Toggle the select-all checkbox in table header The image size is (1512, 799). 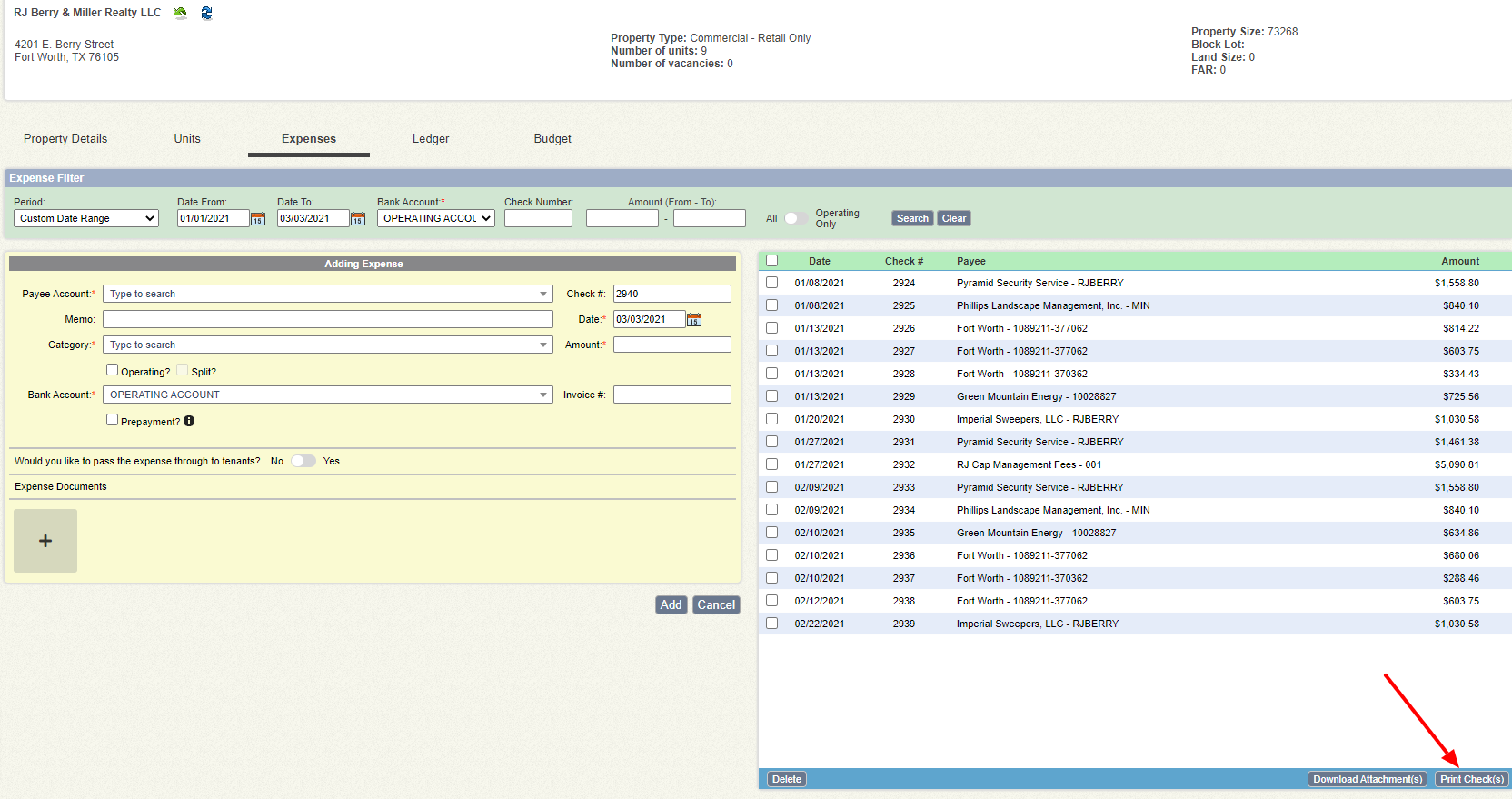coord(771,260)
